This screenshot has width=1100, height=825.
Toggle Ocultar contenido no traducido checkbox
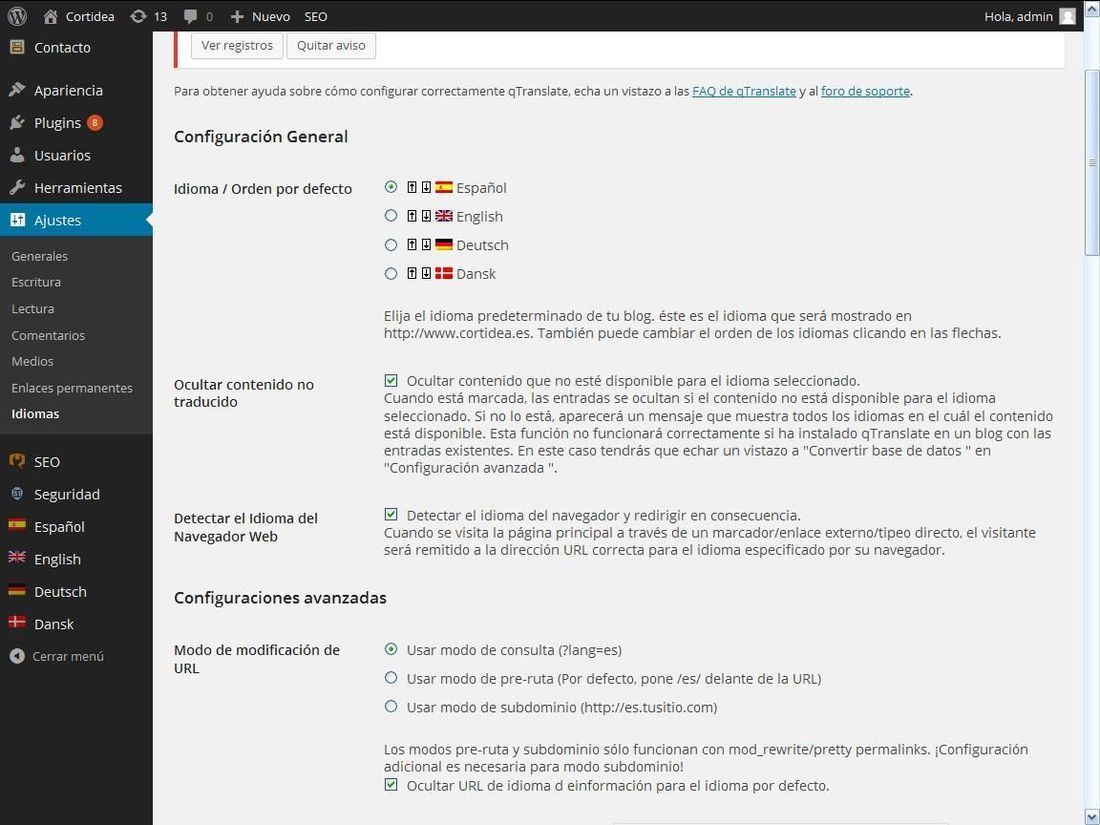click(391, 380)
